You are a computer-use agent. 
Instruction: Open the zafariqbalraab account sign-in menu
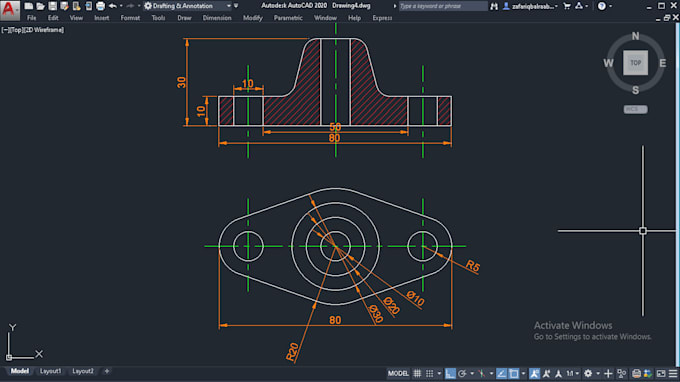(x=530, y=6)
